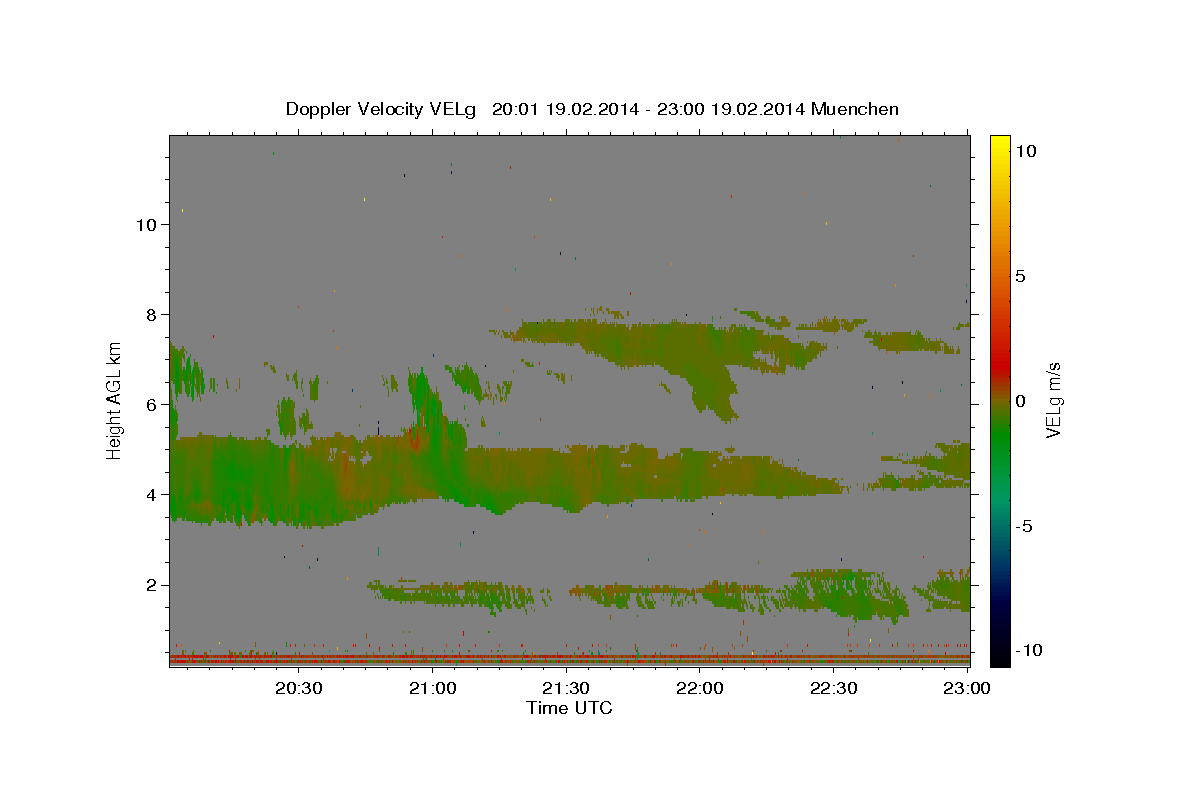Click the 'Height AGL km' axis label
The height and width of the screenshot is (800, 1200).
coord(114,400)
